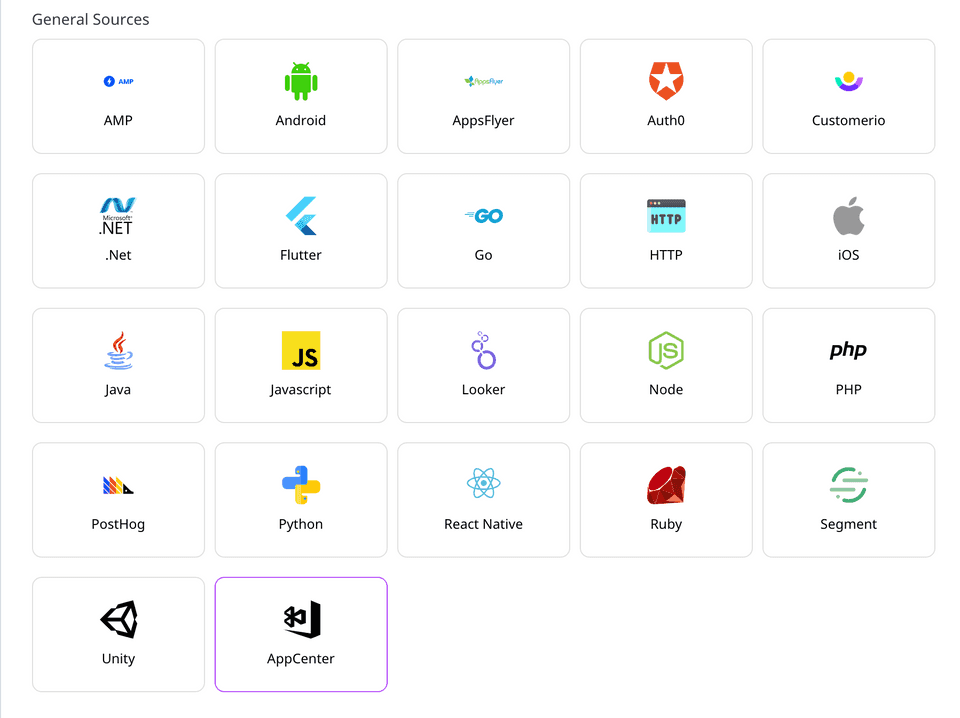Select the AMP source icon

click(x=118, y=81)
